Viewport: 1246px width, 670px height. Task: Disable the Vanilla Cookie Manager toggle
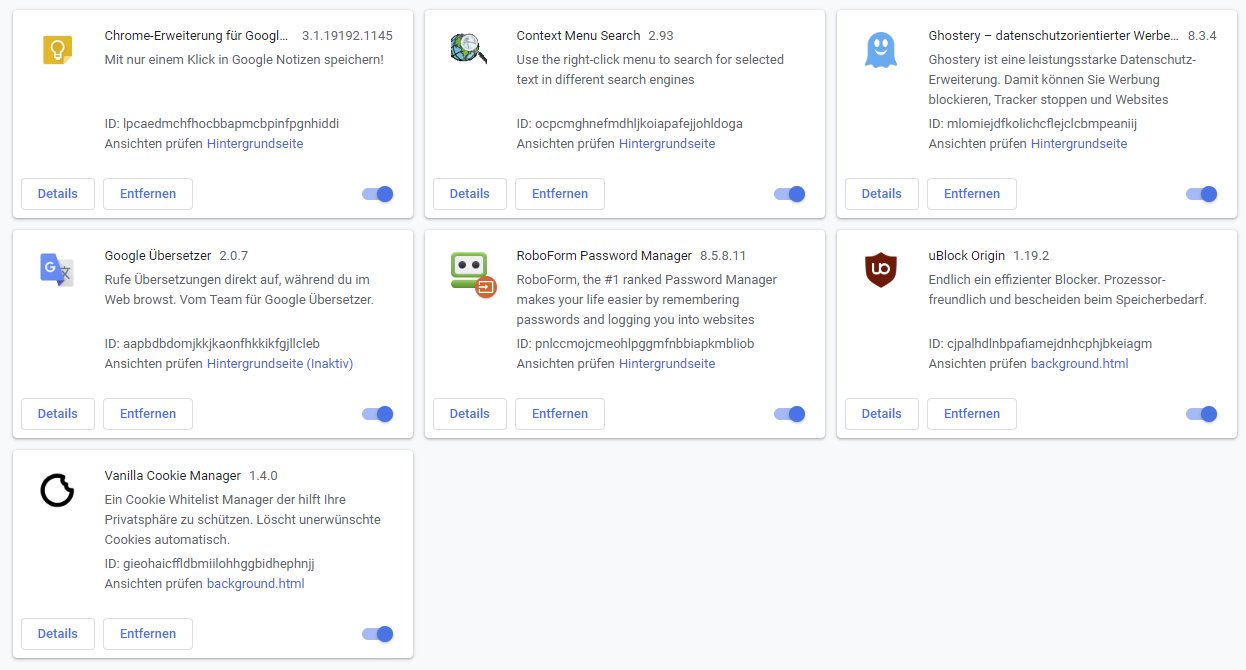click(x=378, y=634)
